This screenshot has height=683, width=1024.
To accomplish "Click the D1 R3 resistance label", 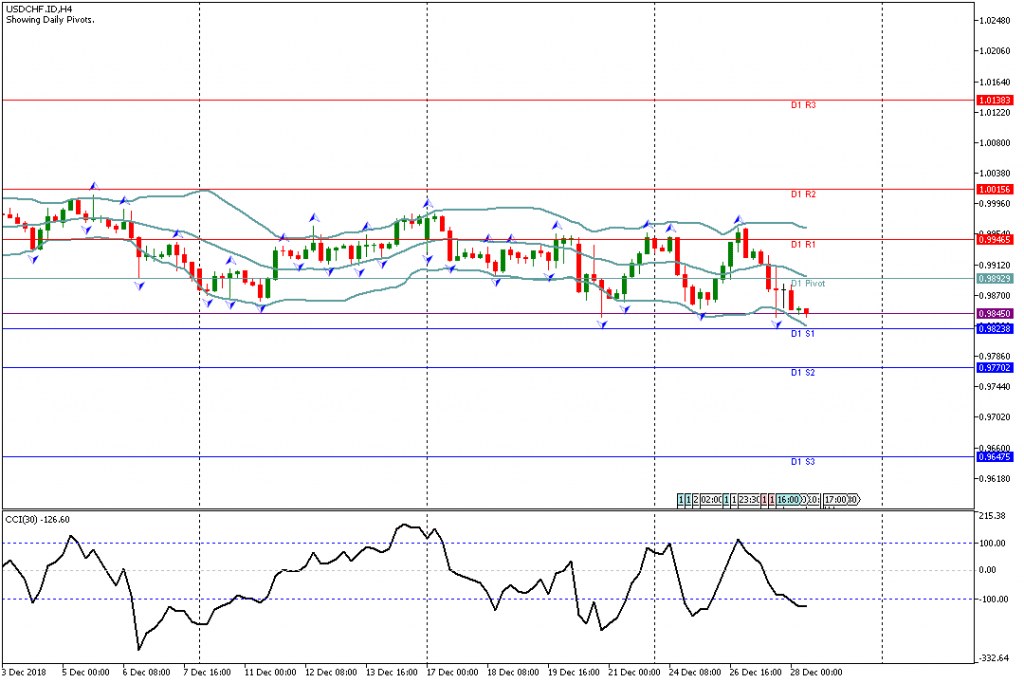I will click(x=803, y=105).
